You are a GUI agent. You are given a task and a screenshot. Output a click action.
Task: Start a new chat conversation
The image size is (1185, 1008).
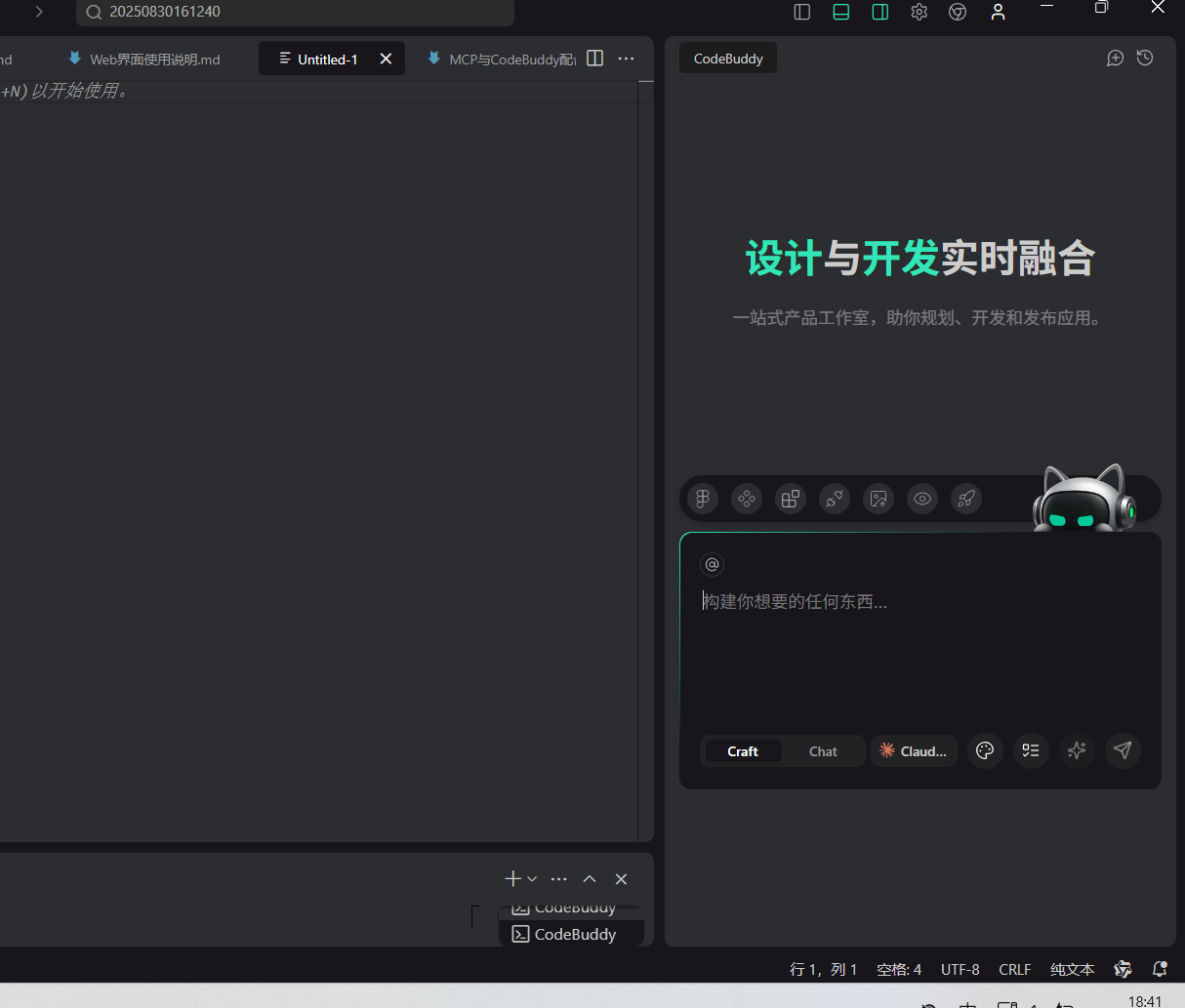[1115, 59]
